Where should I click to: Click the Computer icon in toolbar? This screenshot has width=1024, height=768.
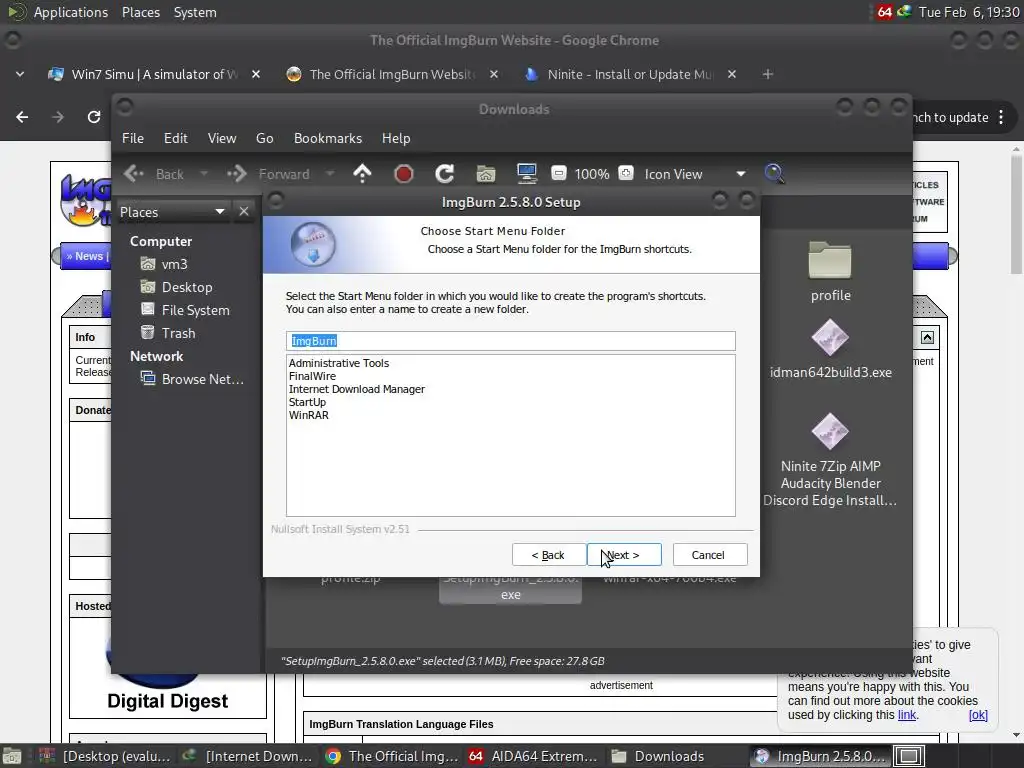click(x=526, y=174)
